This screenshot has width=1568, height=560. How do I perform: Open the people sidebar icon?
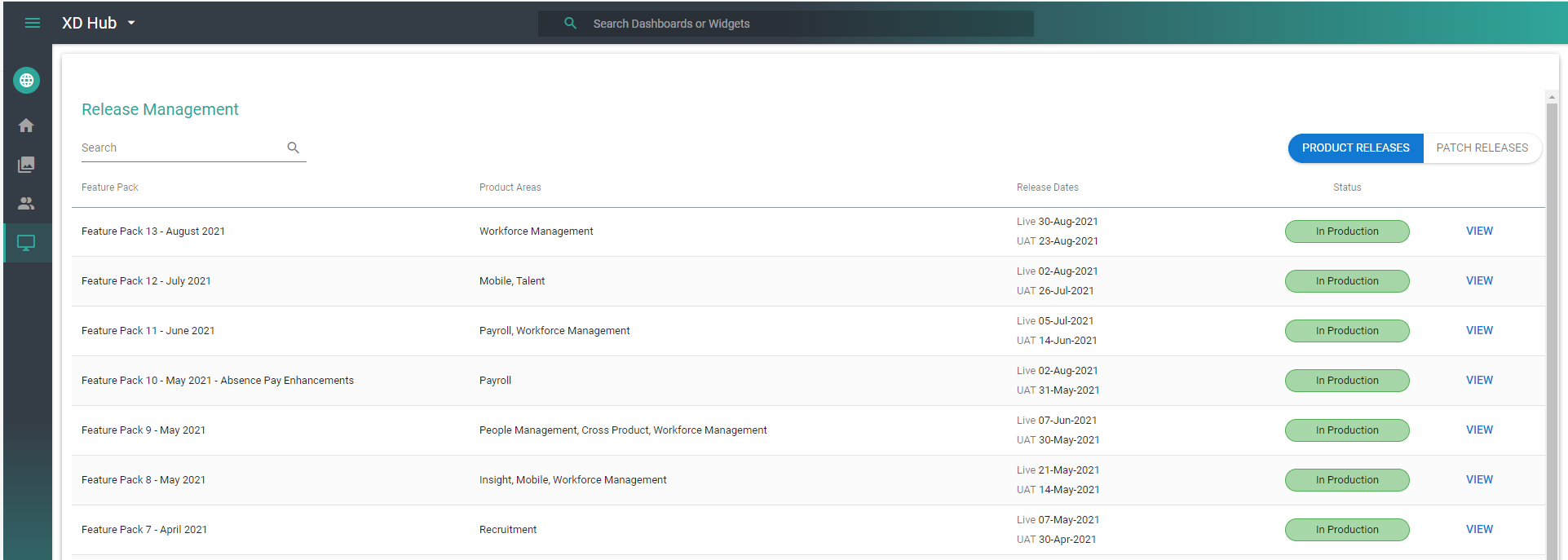coord(26,204)
